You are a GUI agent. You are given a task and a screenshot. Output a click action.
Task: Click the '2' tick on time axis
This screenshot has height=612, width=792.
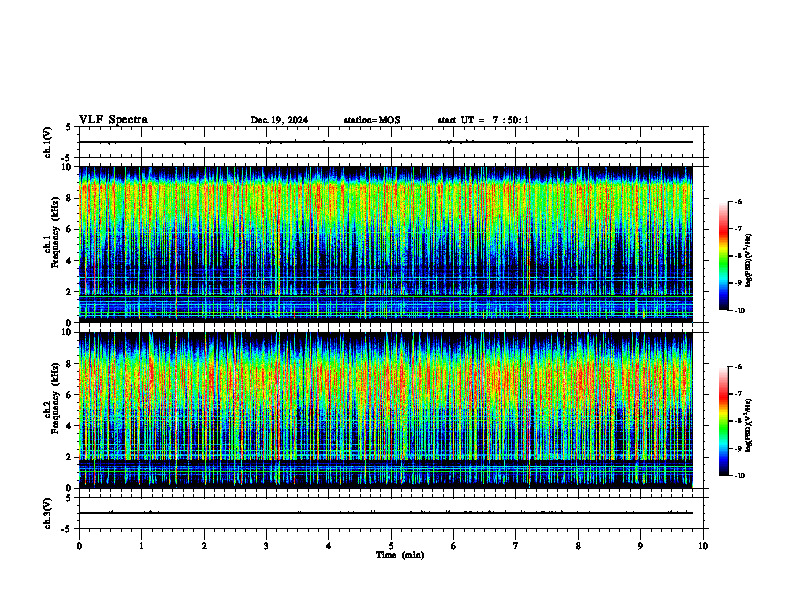204,546
